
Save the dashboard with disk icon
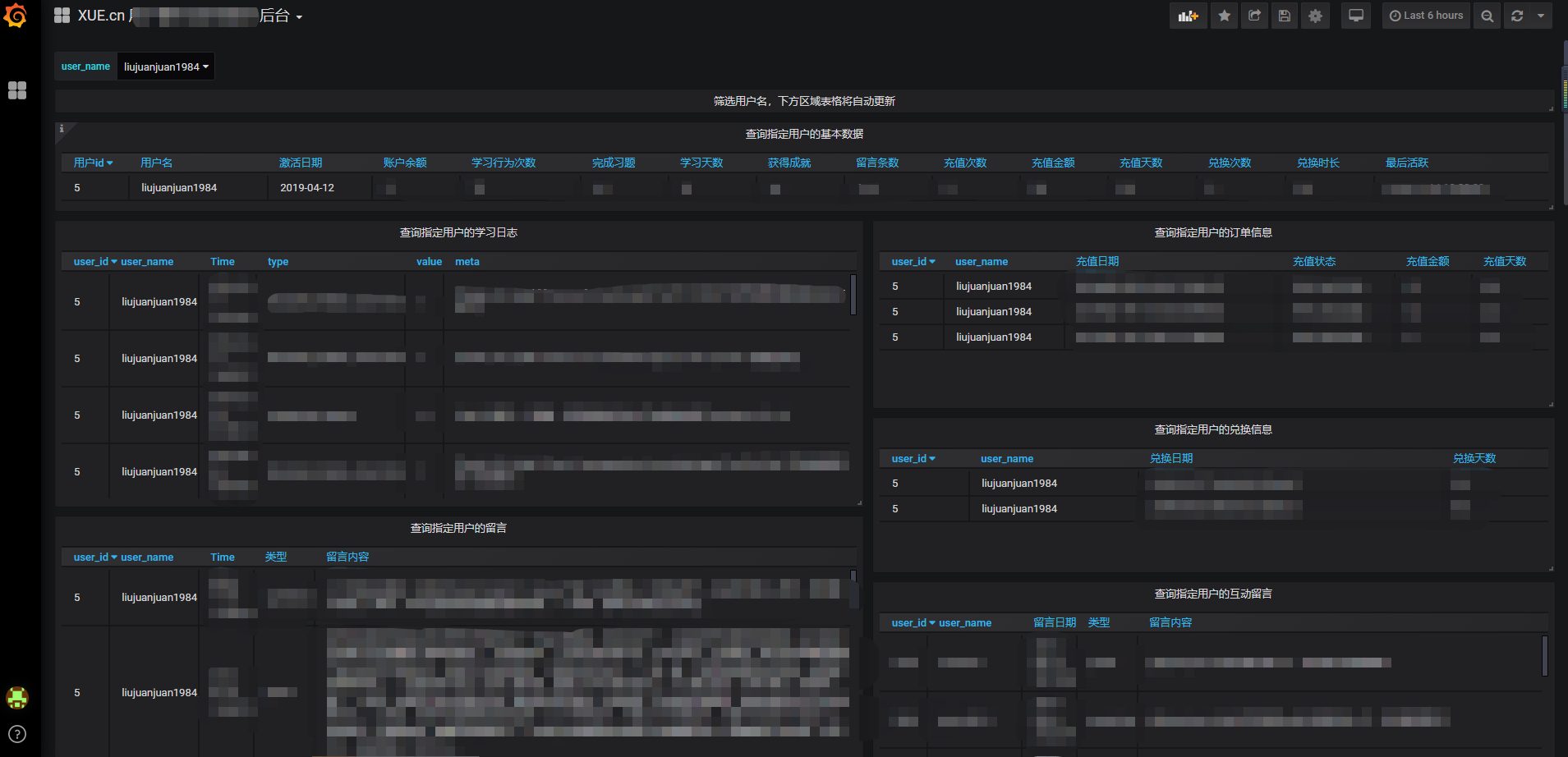click(1285, 16)
